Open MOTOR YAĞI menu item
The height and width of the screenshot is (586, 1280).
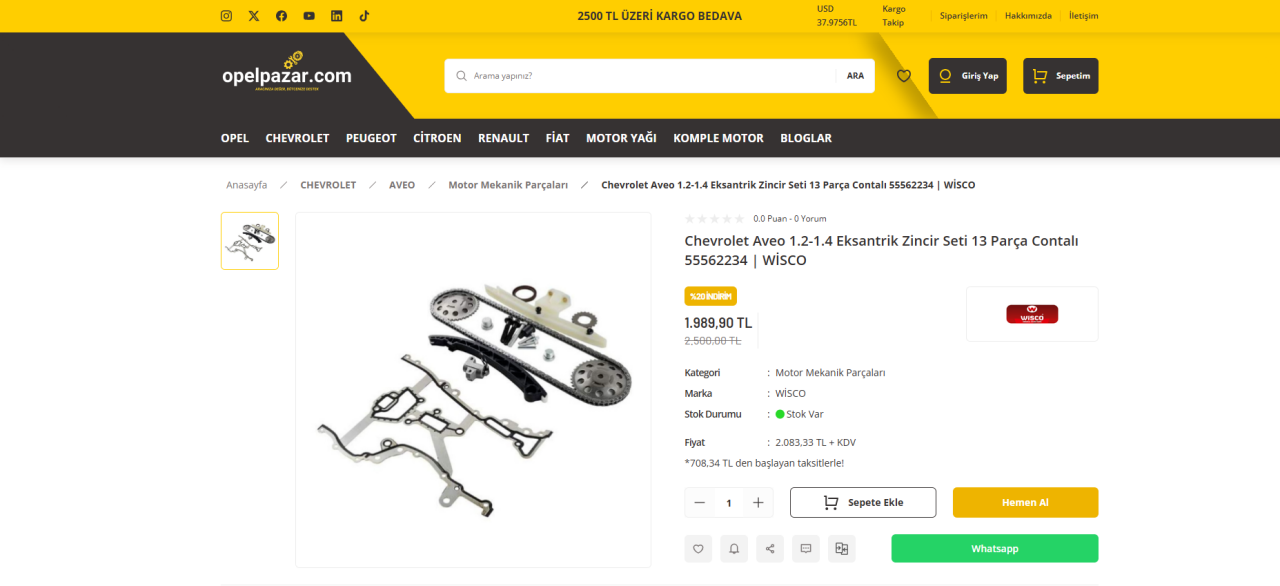(621, 138)
